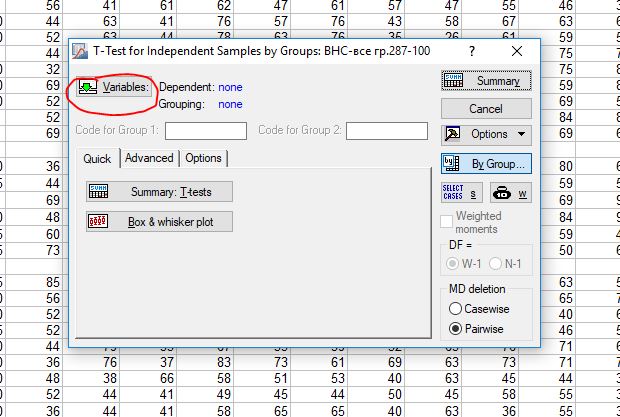Switch to the Options tab
The height and width of the screenshot is (417, 620).
[203, 158]
